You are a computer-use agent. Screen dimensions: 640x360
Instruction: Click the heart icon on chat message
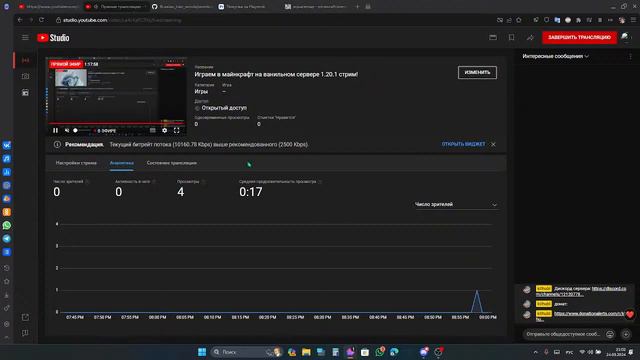click(x=630, y=315)
